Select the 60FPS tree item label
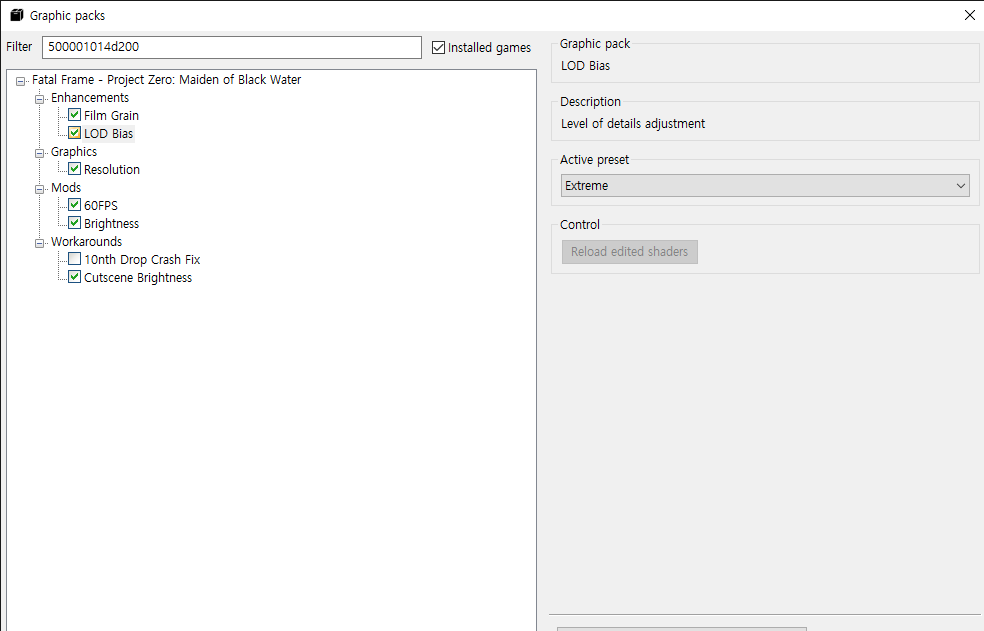984x631 pixels. [101, 205]
